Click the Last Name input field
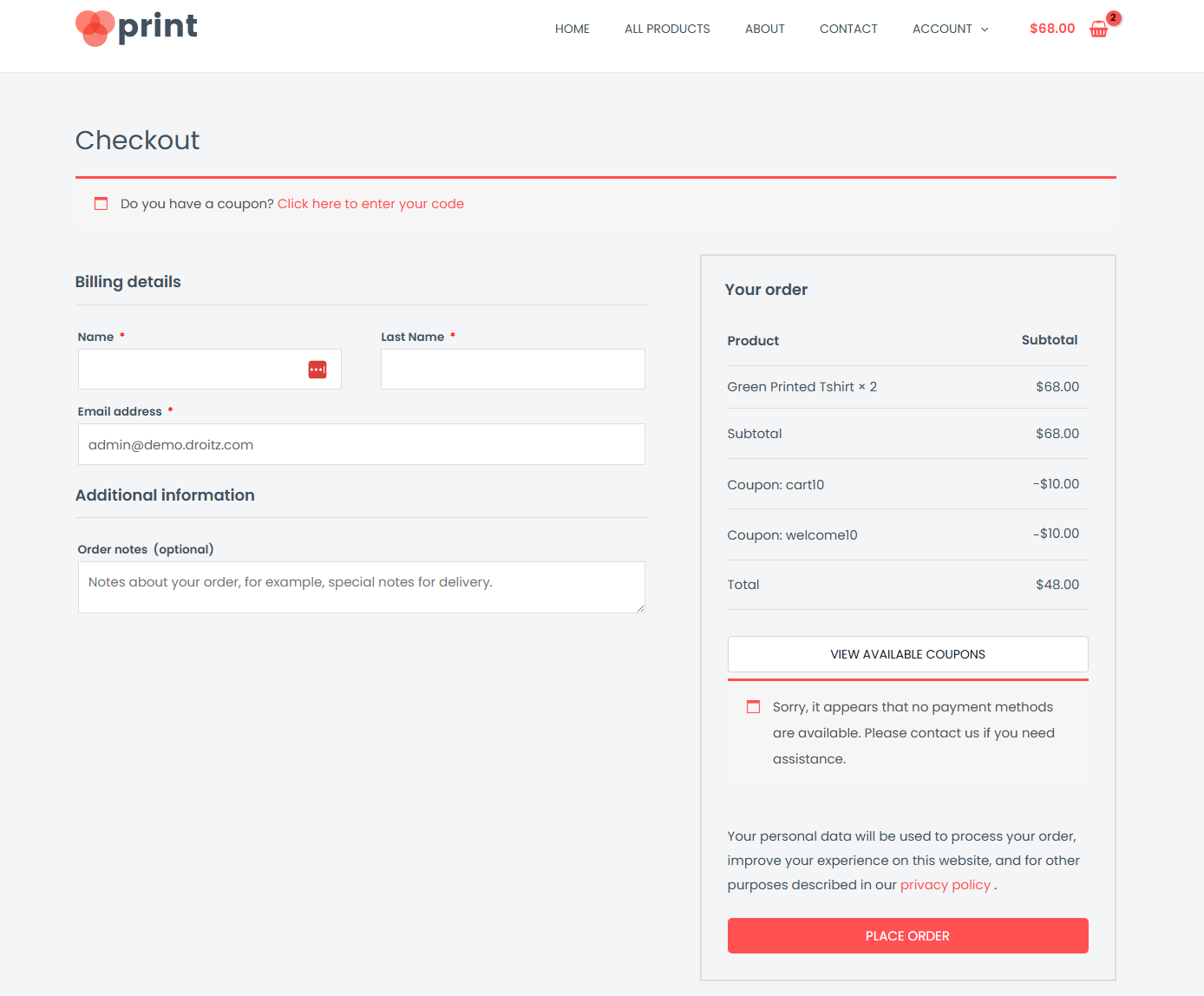Viewport: 1204px width, 996px height. tap(512, 369)
